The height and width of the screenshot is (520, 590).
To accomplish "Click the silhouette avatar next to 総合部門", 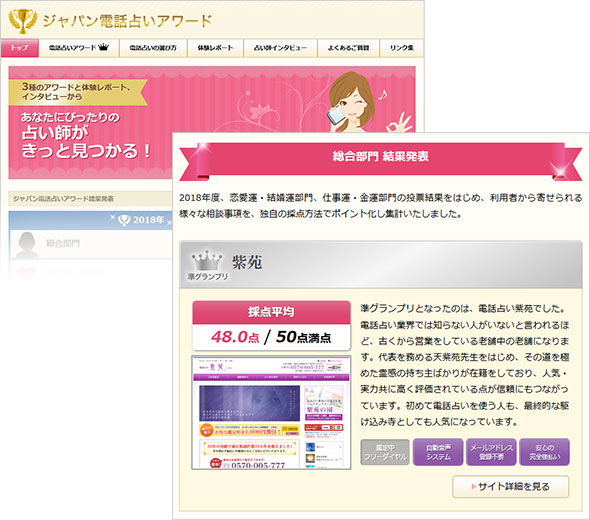I will coord(27,245).
